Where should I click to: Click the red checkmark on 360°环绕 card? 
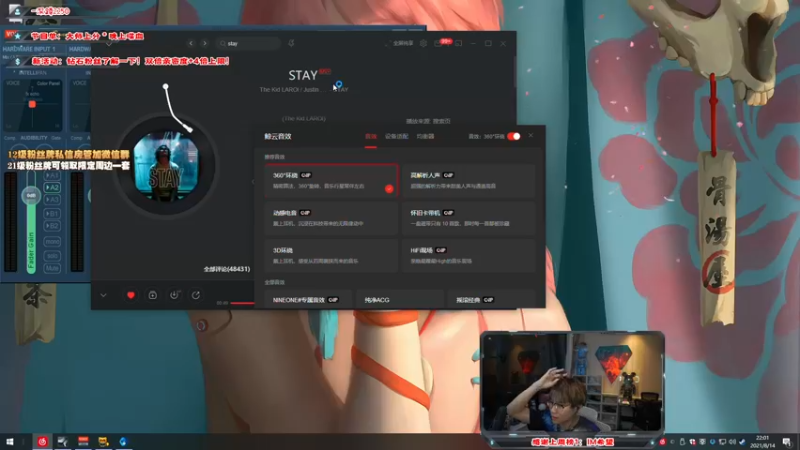(389, 189)
